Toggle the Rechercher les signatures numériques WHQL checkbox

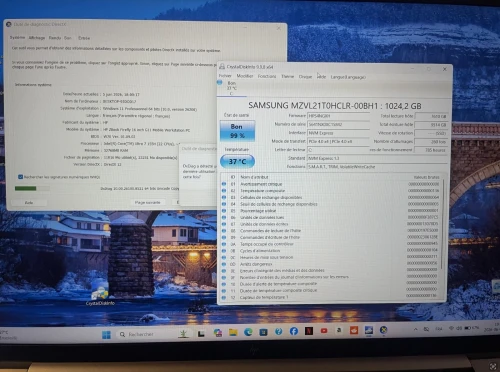click(20, 177)
